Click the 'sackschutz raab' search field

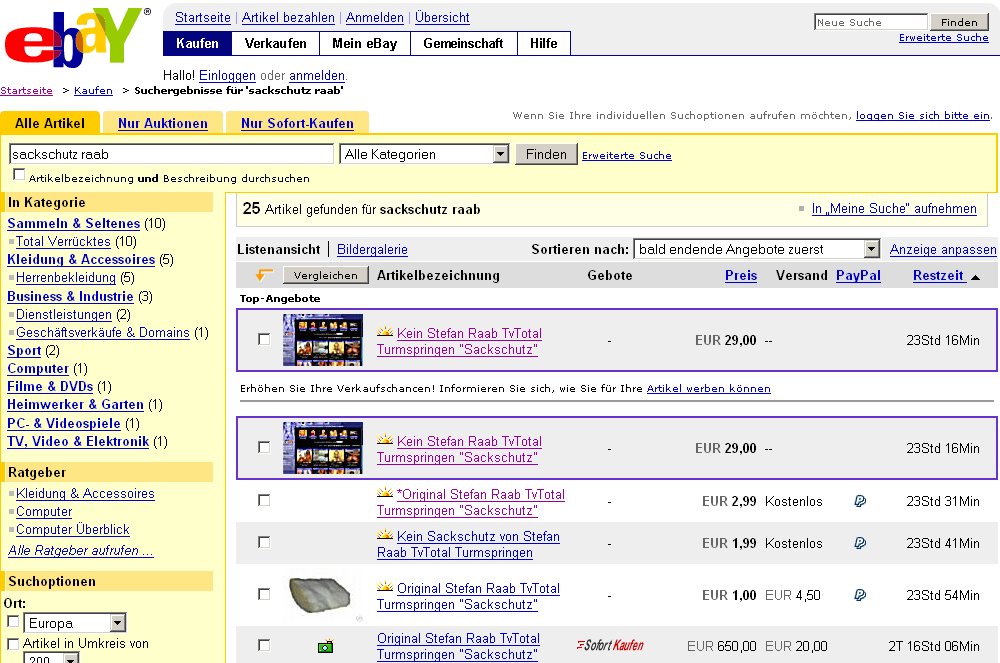[x=171, y=154]
